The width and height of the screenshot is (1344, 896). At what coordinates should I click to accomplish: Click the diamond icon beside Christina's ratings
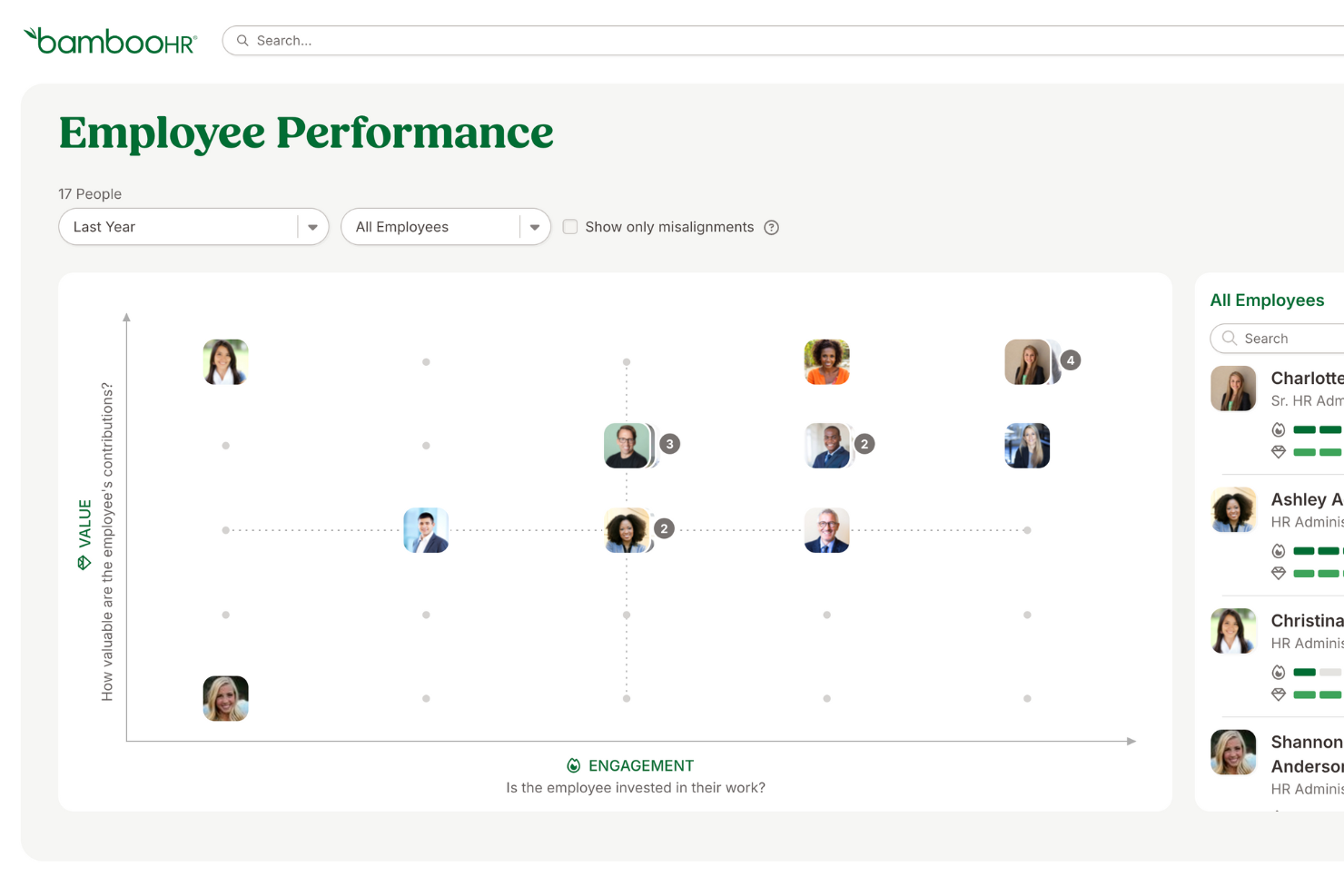[1279, 694]
